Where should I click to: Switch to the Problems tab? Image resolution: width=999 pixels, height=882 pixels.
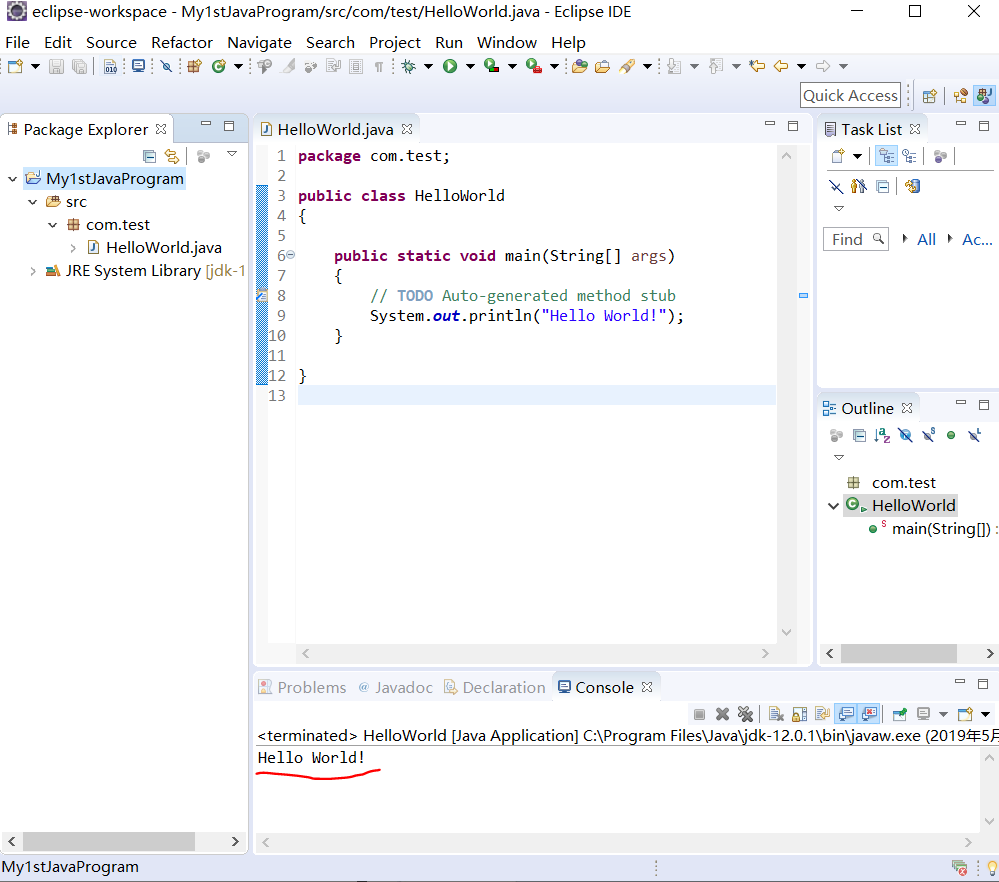tap(302, 688)
